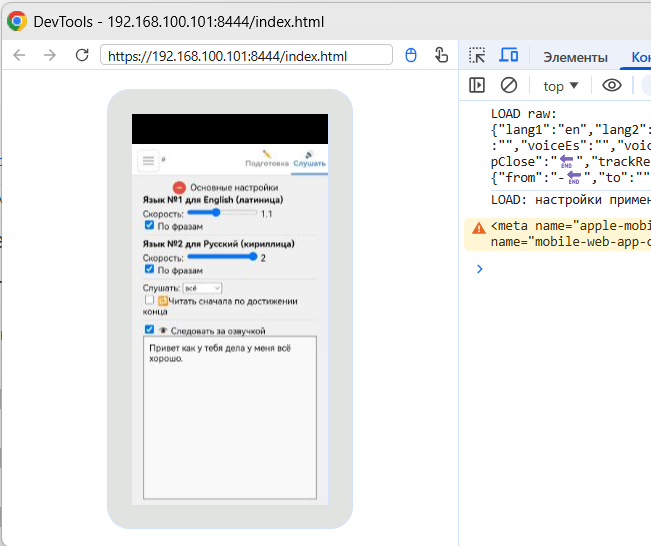The image size is (651, 546).
Task: Clear the console with the ban icon
Action: 509,86
